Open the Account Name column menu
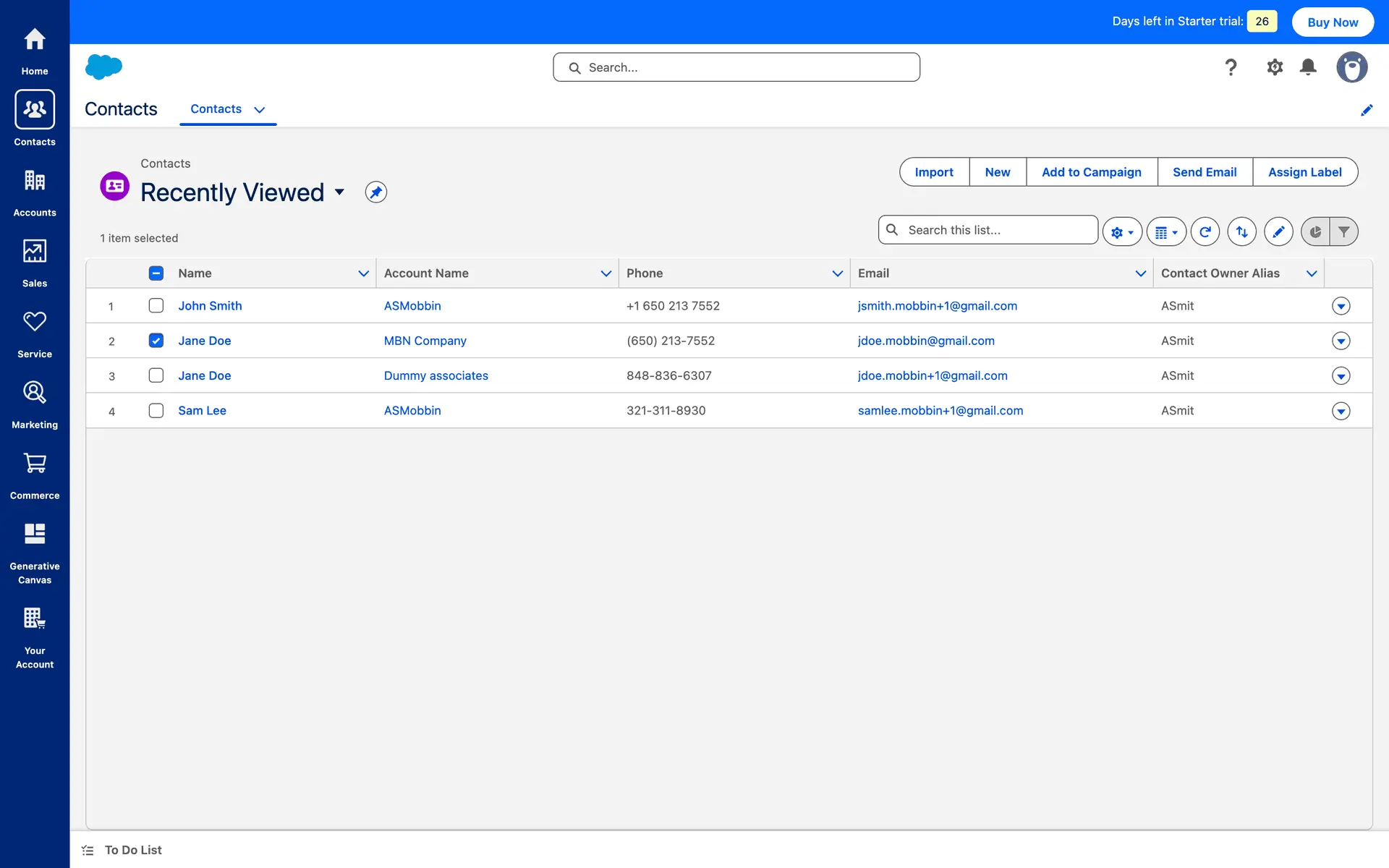 tap(606, 273)
